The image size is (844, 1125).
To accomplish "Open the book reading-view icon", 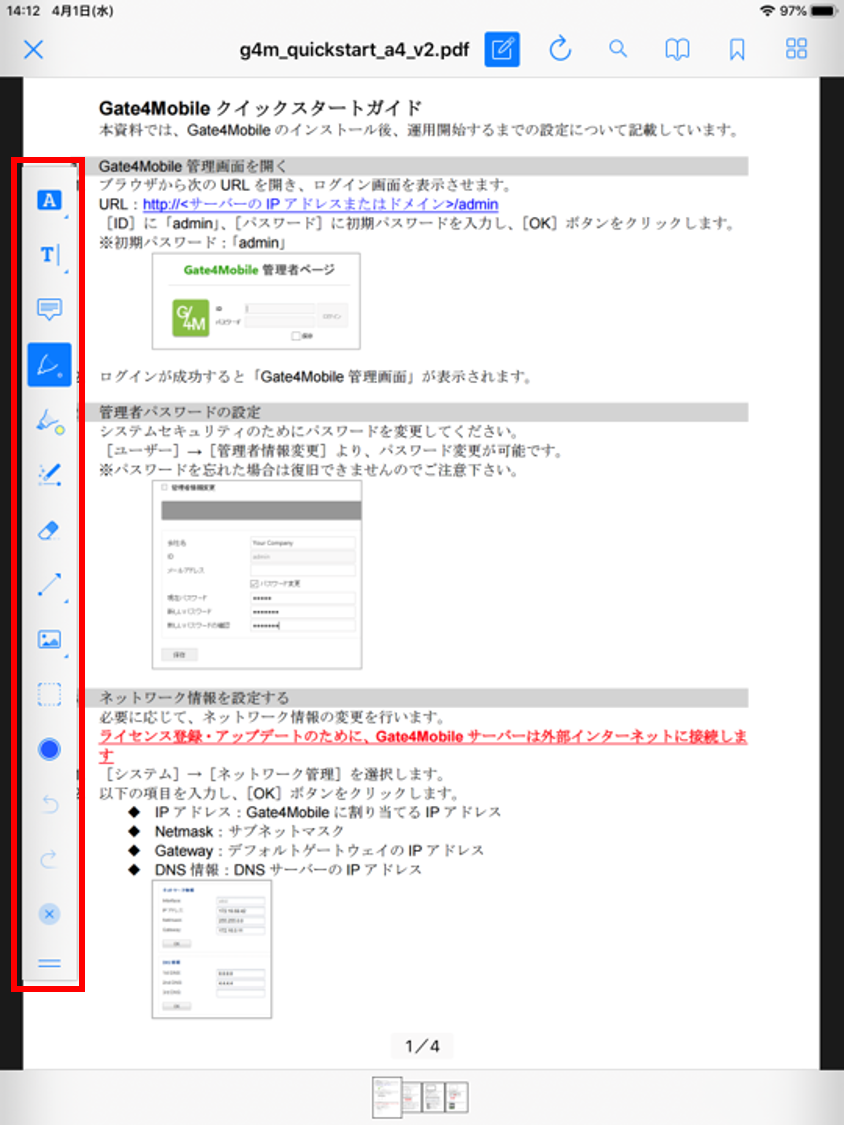I will (x=677, y=50).
